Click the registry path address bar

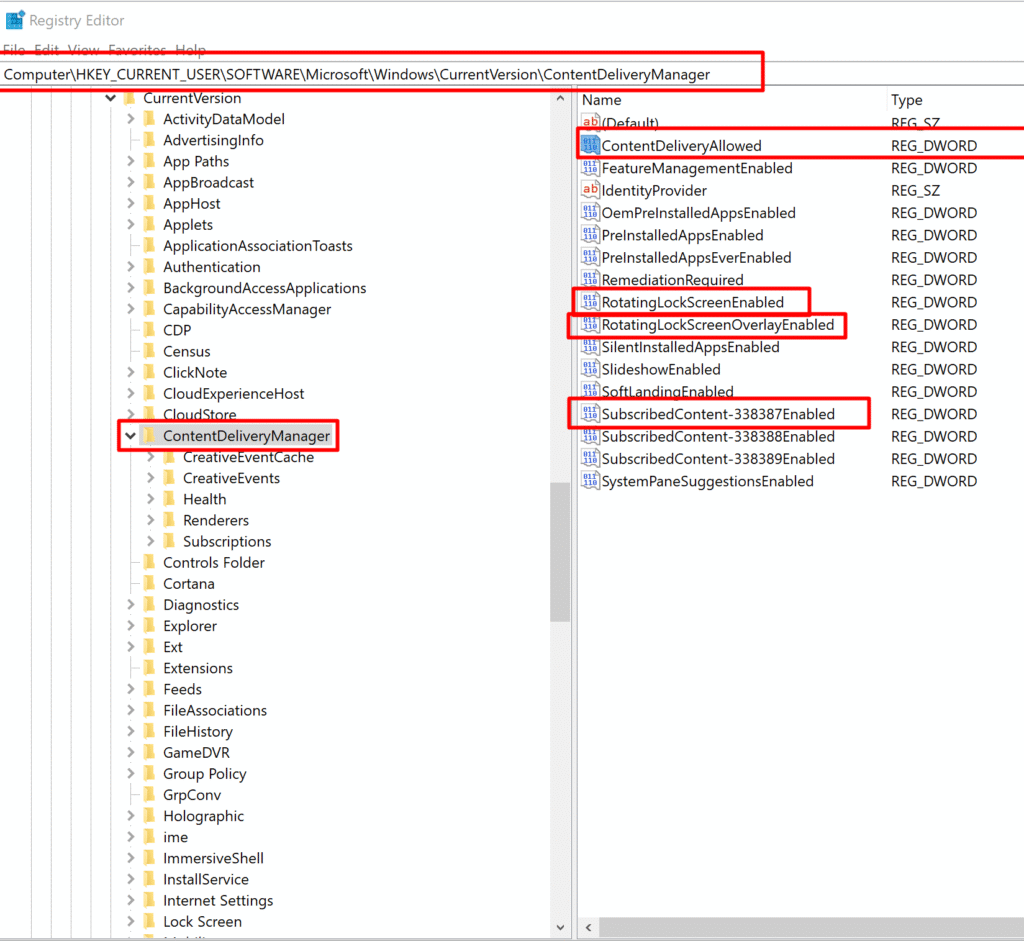click(380, 75)
